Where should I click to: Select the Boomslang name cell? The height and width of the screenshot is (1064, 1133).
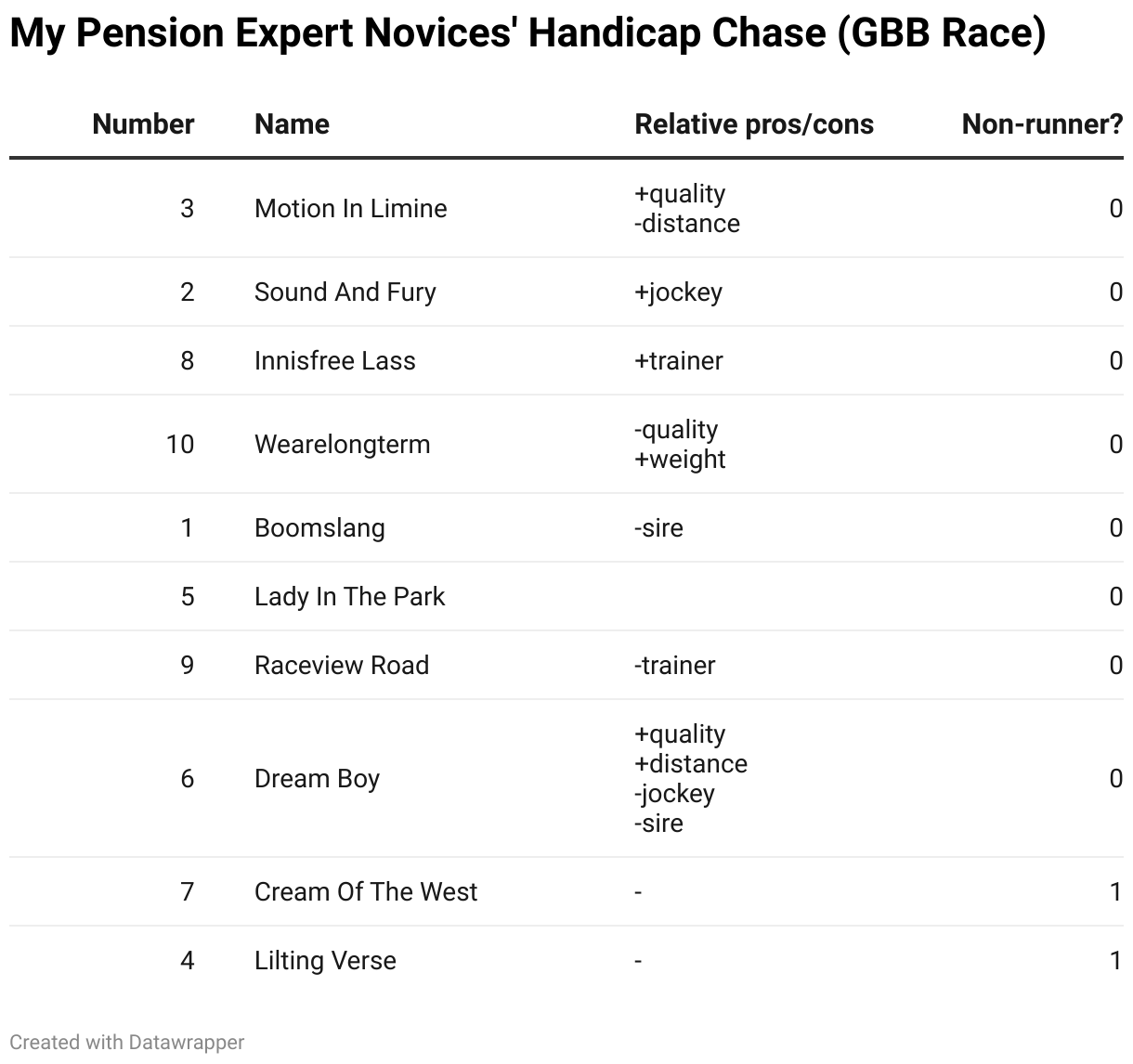click(x=319, y=528)
